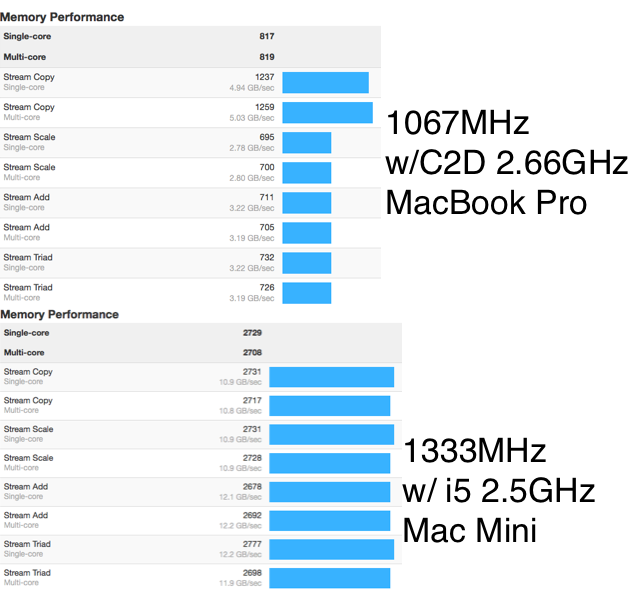This screenshot has width=639, height=607.
Task: Click the first Memory Performance heading
Action: 62,17
